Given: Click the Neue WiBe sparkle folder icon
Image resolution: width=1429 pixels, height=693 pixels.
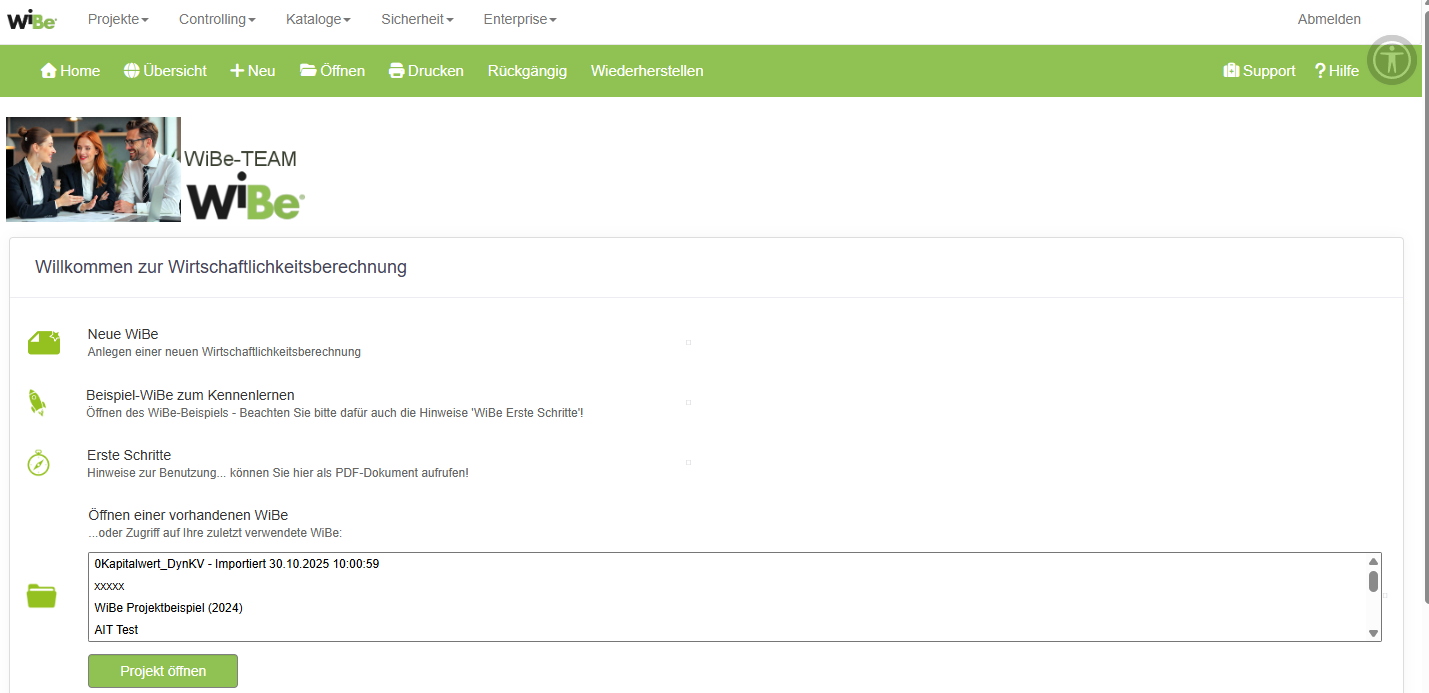Looking at the screenshot, I should tap(44, 343).
